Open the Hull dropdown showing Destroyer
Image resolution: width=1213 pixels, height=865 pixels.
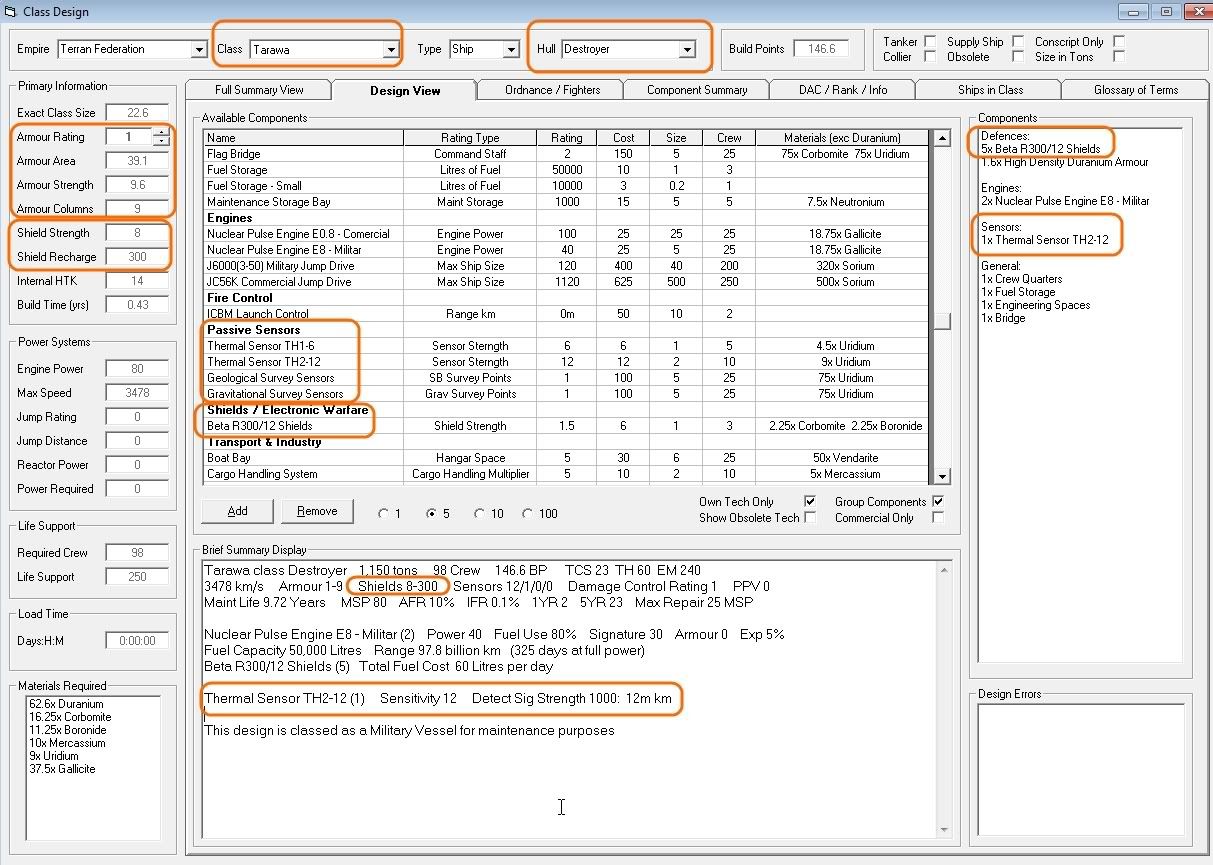[x=687, y=49]
